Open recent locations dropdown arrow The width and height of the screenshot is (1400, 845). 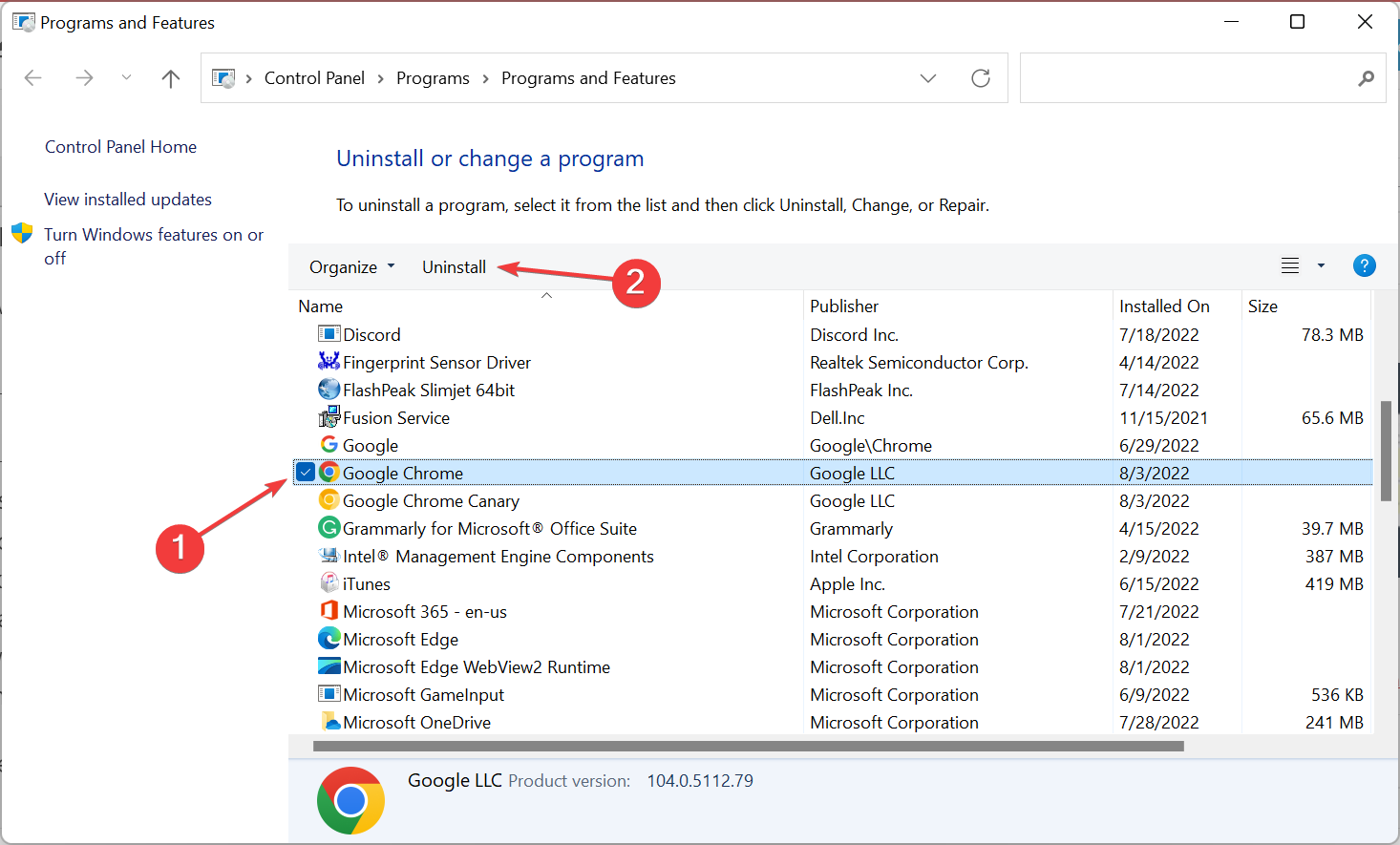[126, 78]
